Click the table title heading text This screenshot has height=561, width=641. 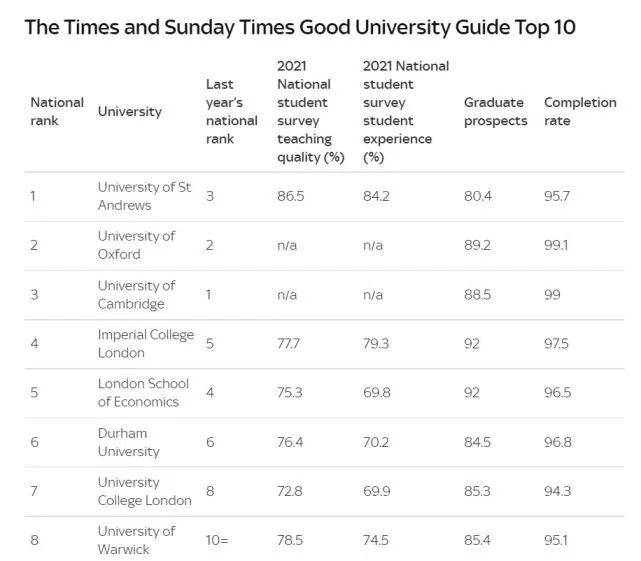pos(300,27)
